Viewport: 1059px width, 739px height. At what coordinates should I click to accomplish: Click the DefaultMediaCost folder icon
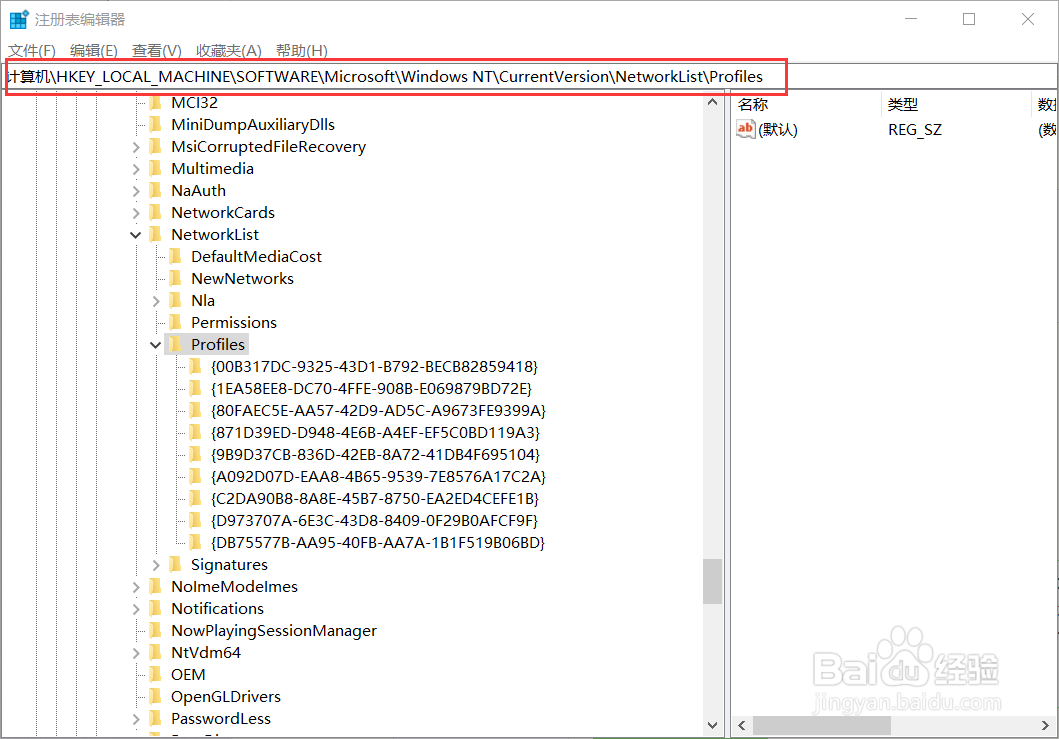coord(176,257)
